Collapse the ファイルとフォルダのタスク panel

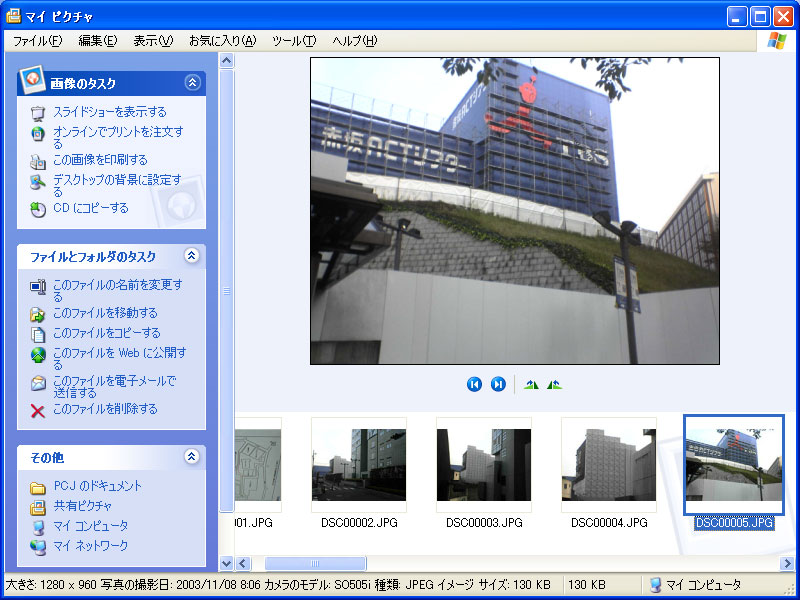tap(192, 256)
